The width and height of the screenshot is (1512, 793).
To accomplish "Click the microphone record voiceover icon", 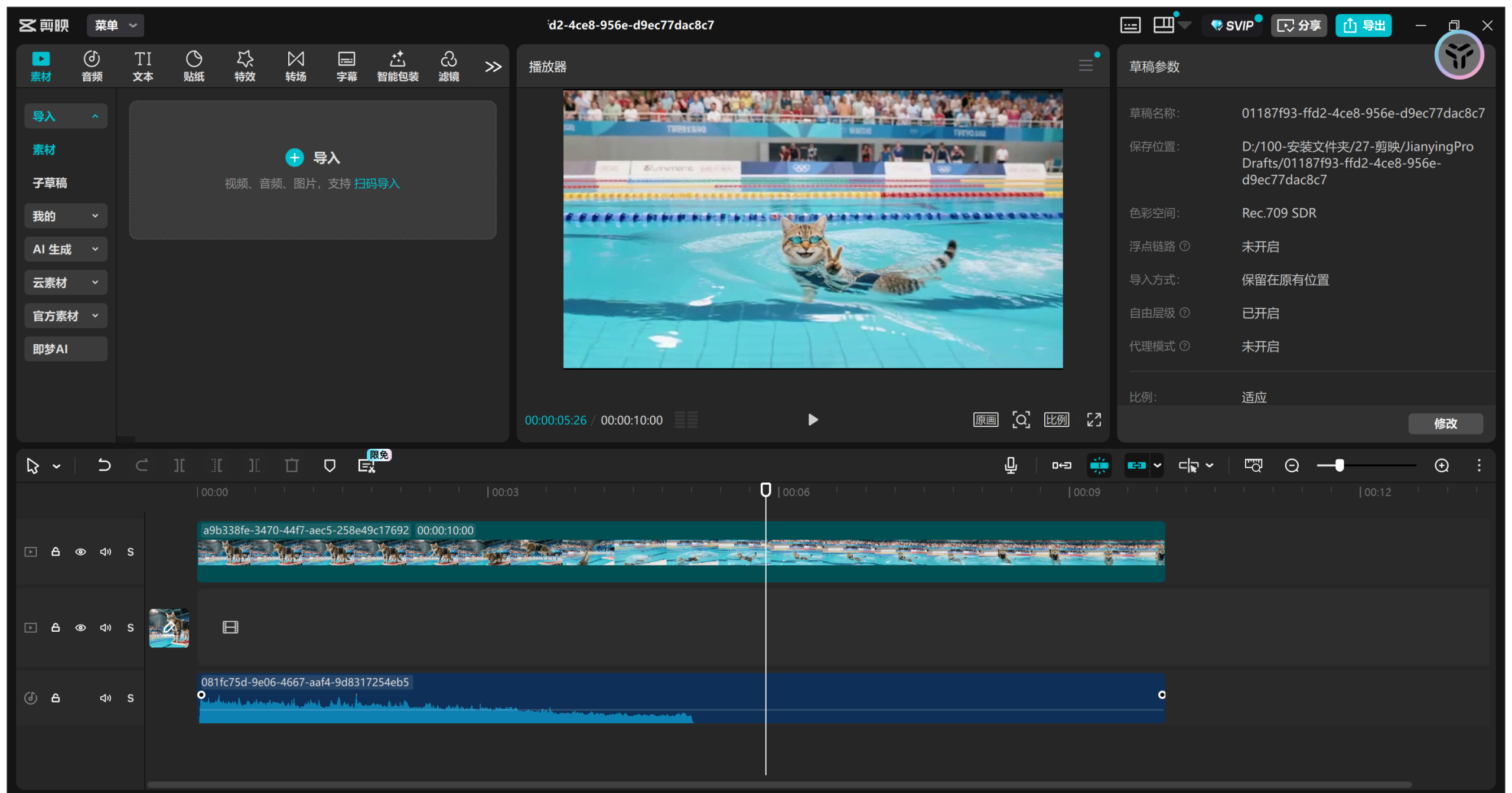I will [x=1011, y=465].
